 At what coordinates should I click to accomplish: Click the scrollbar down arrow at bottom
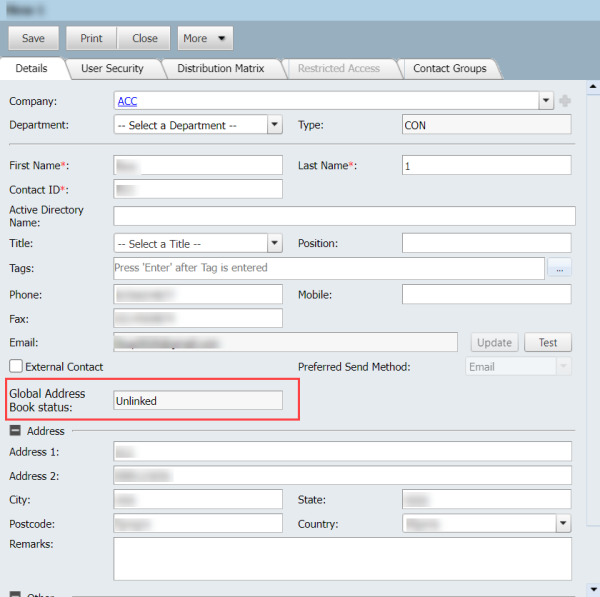(592, 589)
